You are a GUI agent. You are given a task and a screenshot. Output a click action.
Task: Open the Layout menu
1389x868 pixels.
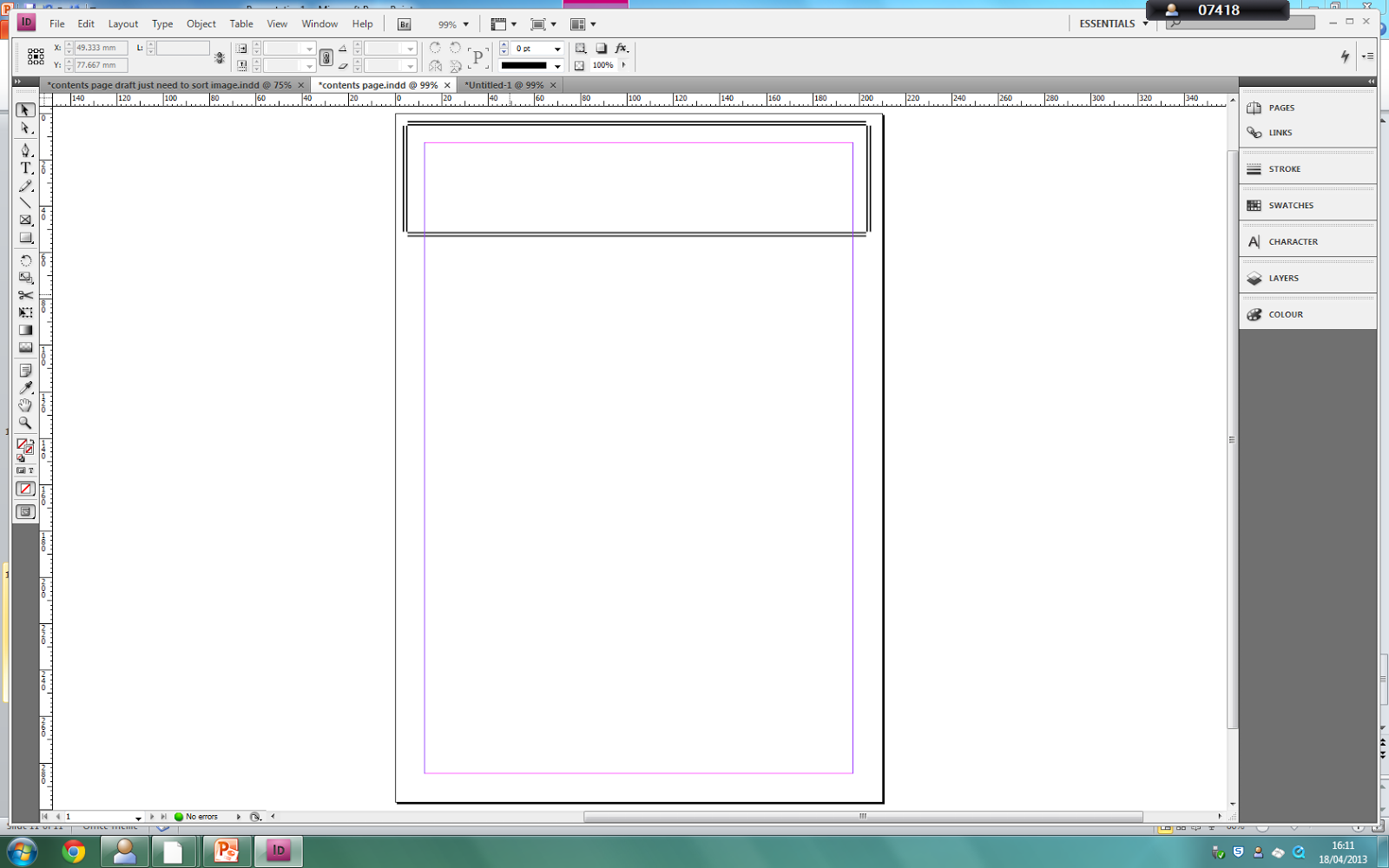pos(123,23)
